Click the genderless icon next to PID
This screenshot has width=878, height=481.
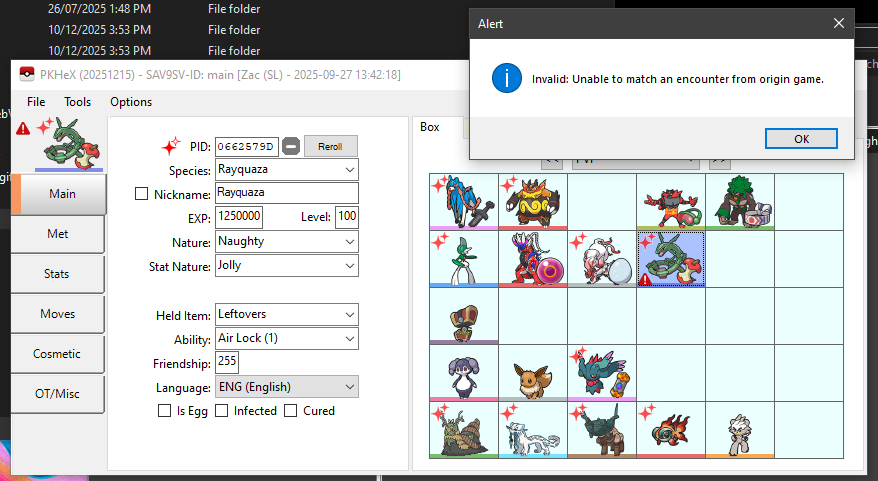[x=291, y=146]
